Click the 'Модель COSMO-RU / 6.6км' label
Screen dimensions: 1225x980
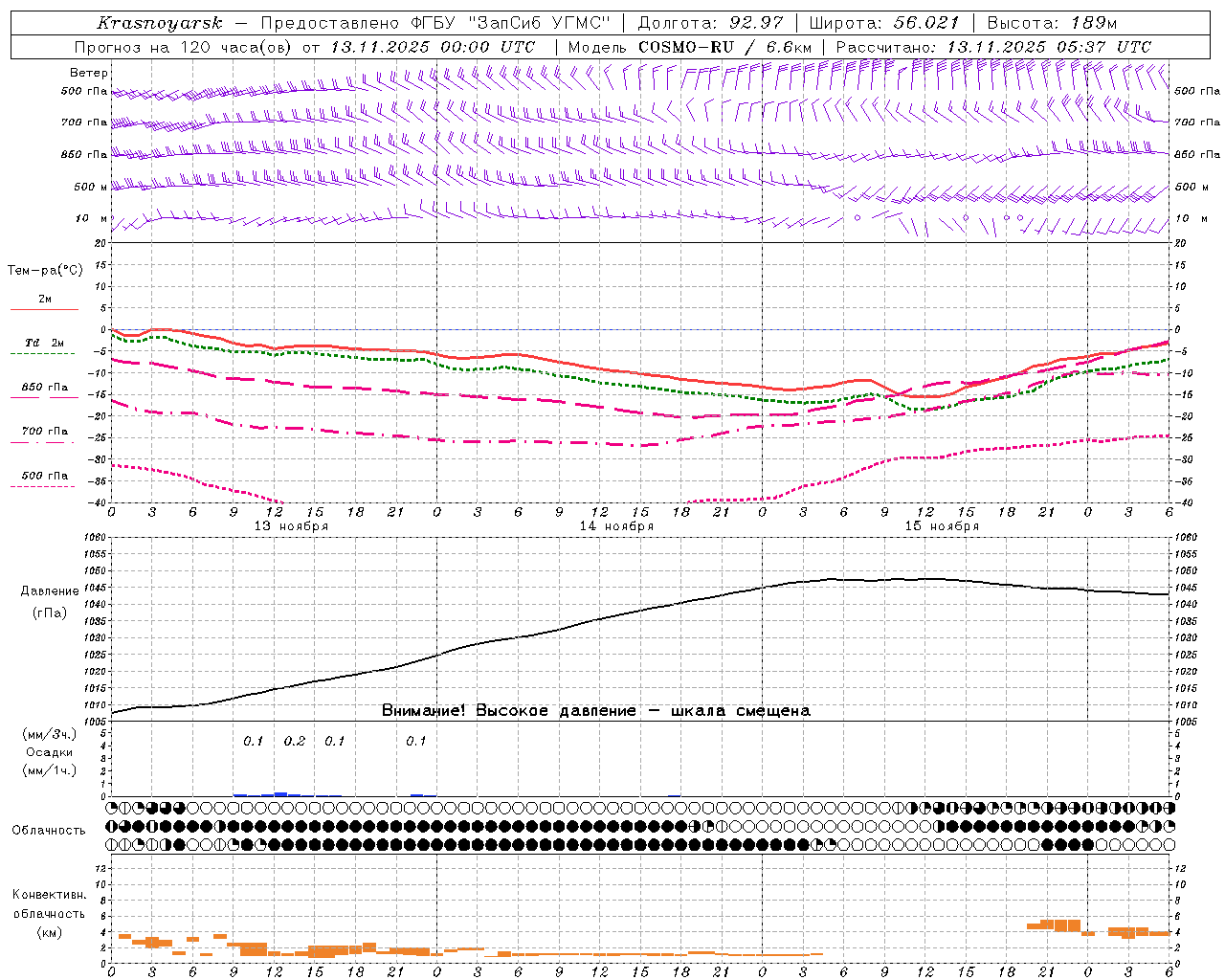coord(690,47)
